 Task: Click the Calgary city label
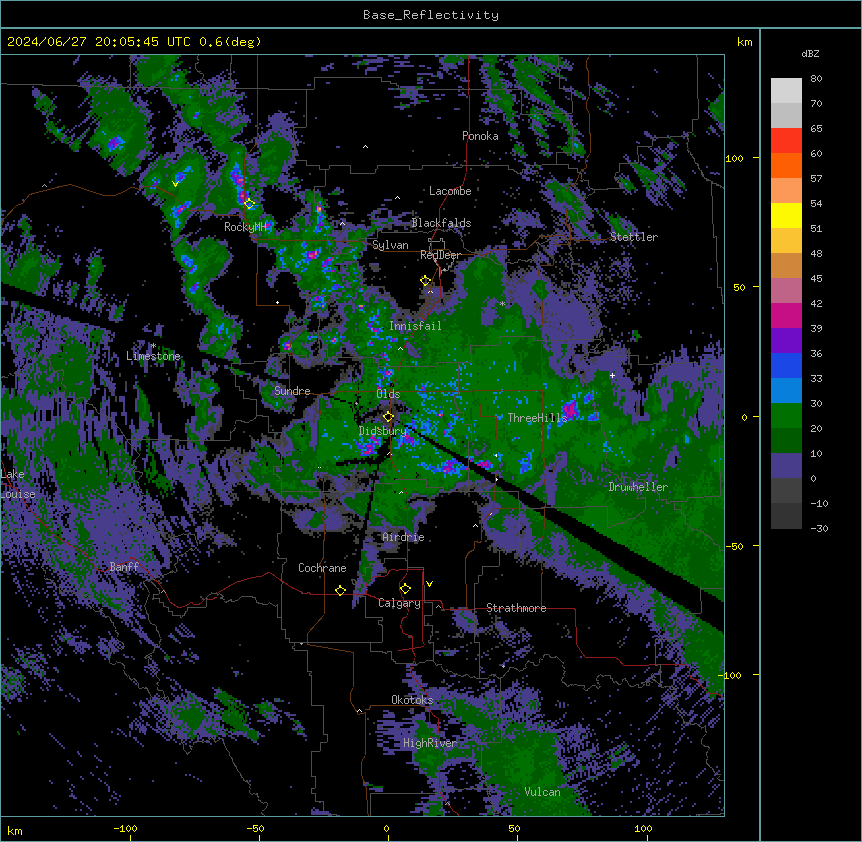tap(399, 603)
